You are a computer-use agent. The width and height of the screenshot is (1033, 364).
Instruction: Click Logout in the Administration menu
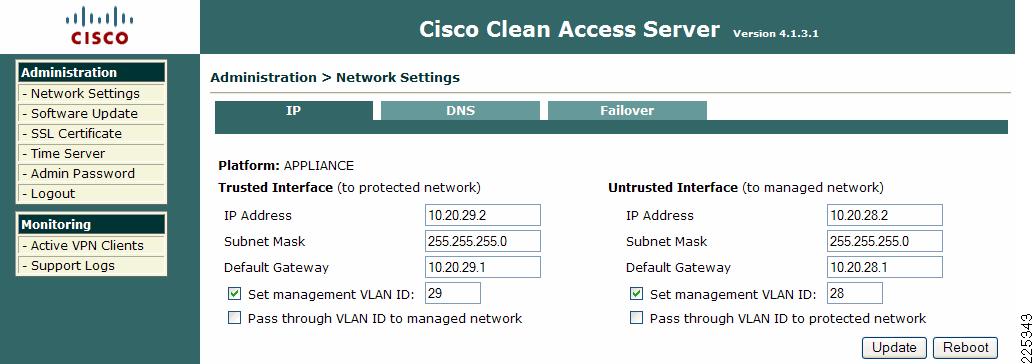92,194
